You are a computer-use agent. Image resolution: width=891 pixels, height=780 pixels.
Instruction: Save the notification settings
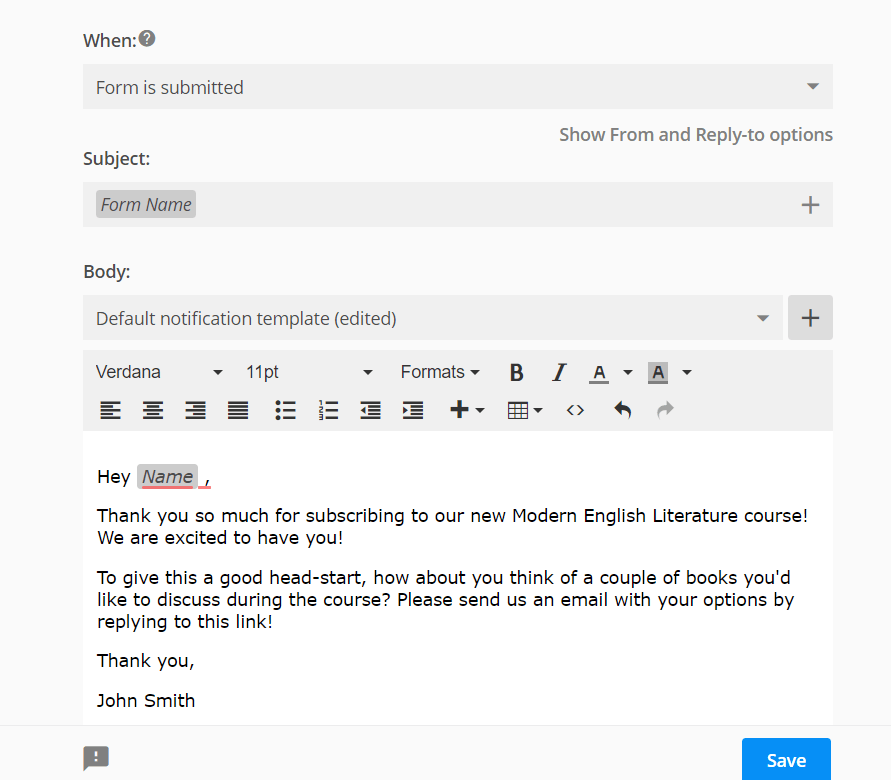pyautogui.click(x=786, y=760)
